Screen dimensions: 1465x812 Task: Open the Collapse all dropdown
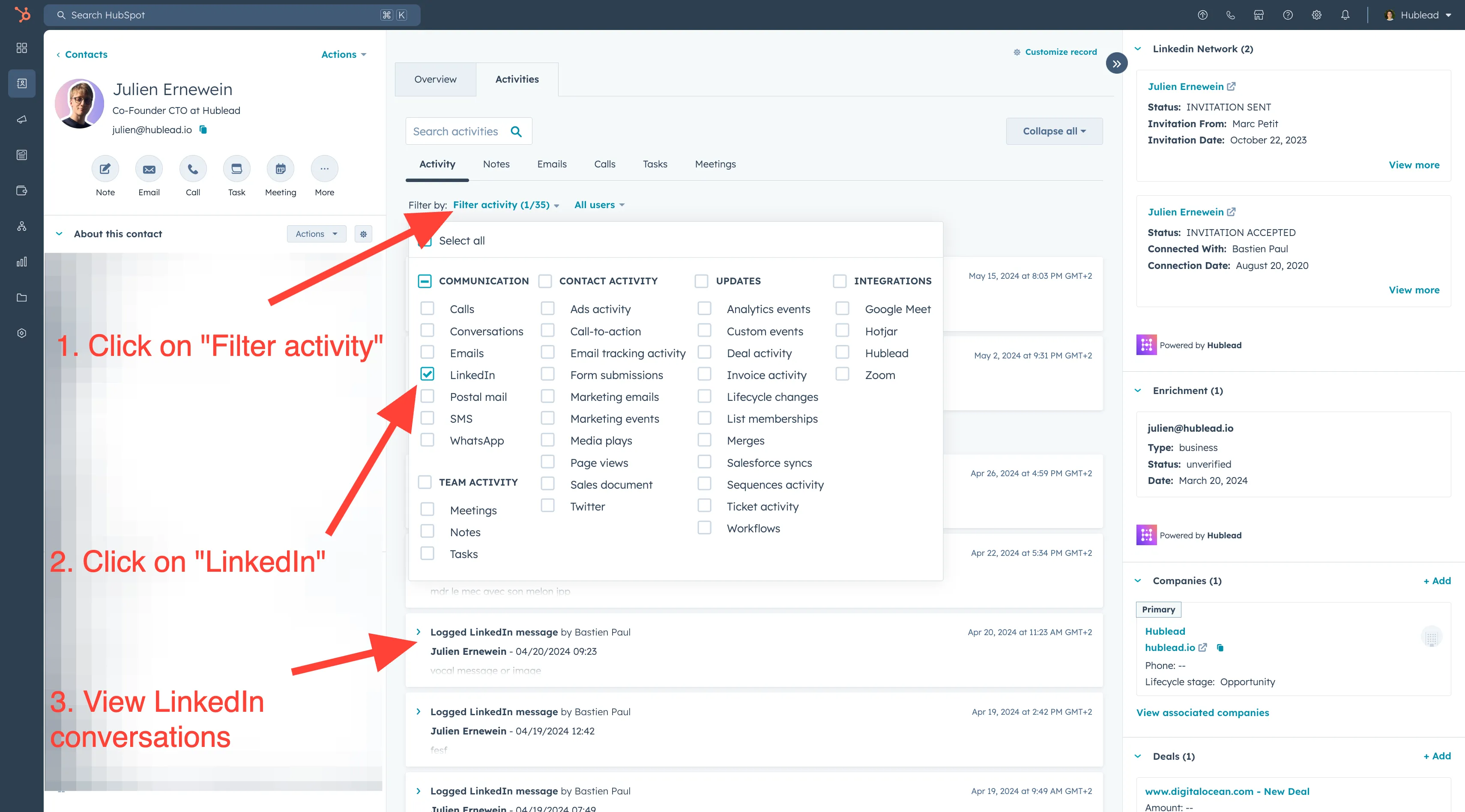click(x=1054, y=131)
